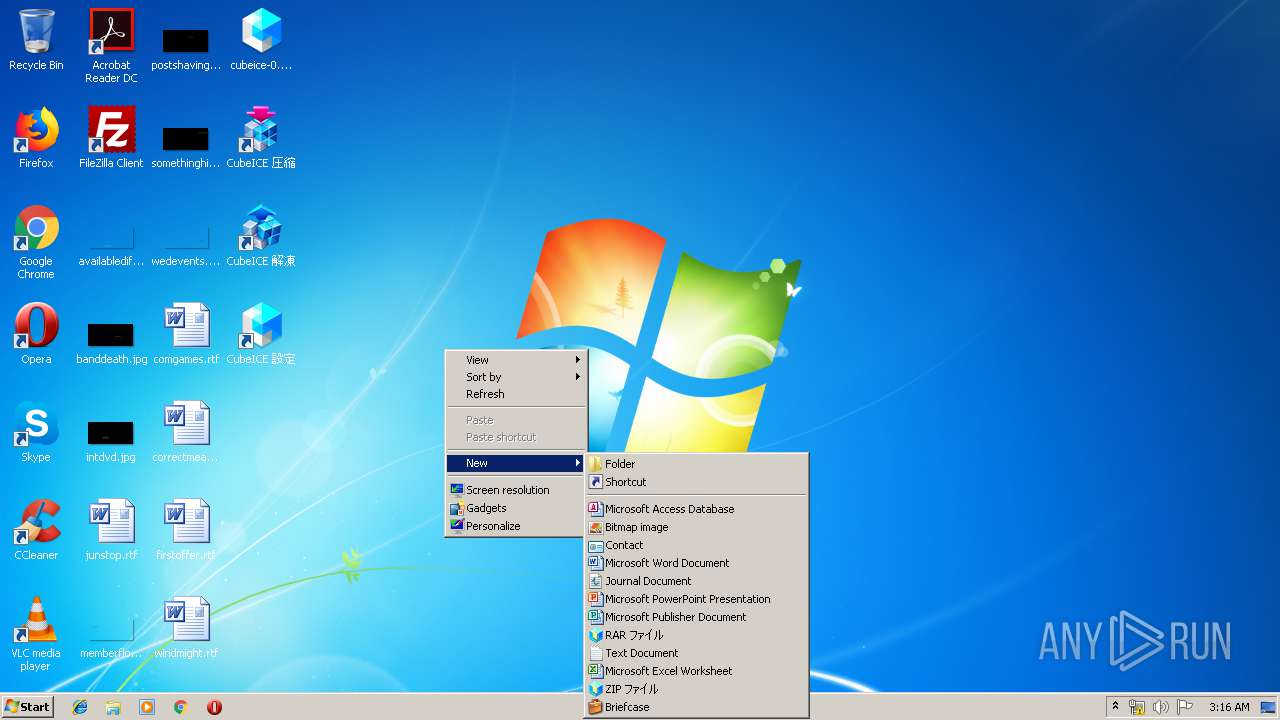Click the Start button
Image resolution: width=1280 pixels, height=720 pixels.
pos(27,707)
